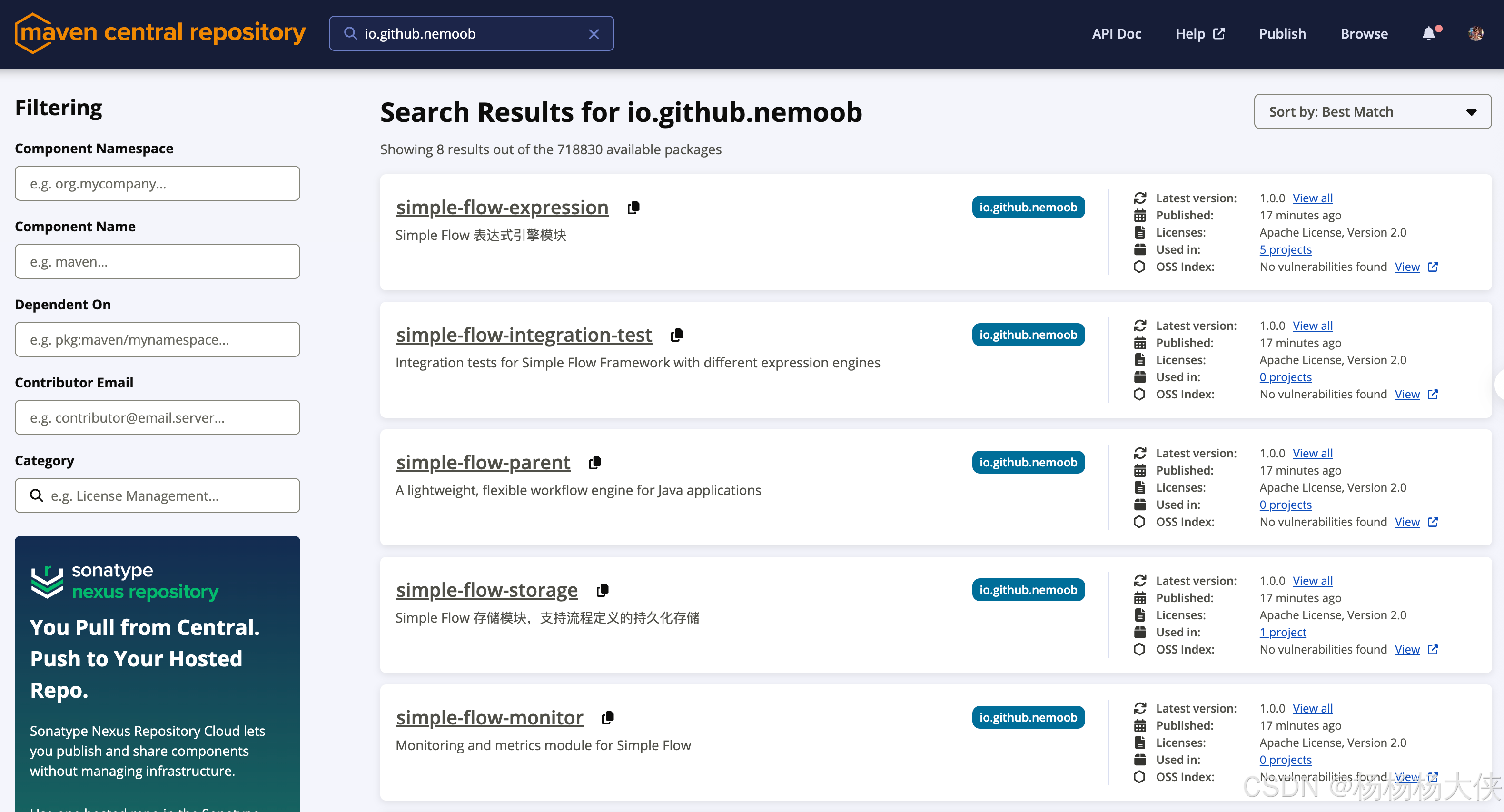Image resolution: width=1504 pixels, height=812 pixels.
Task: Open Browse in the header
Action: pyautogui.click(x=1364, y=33)
